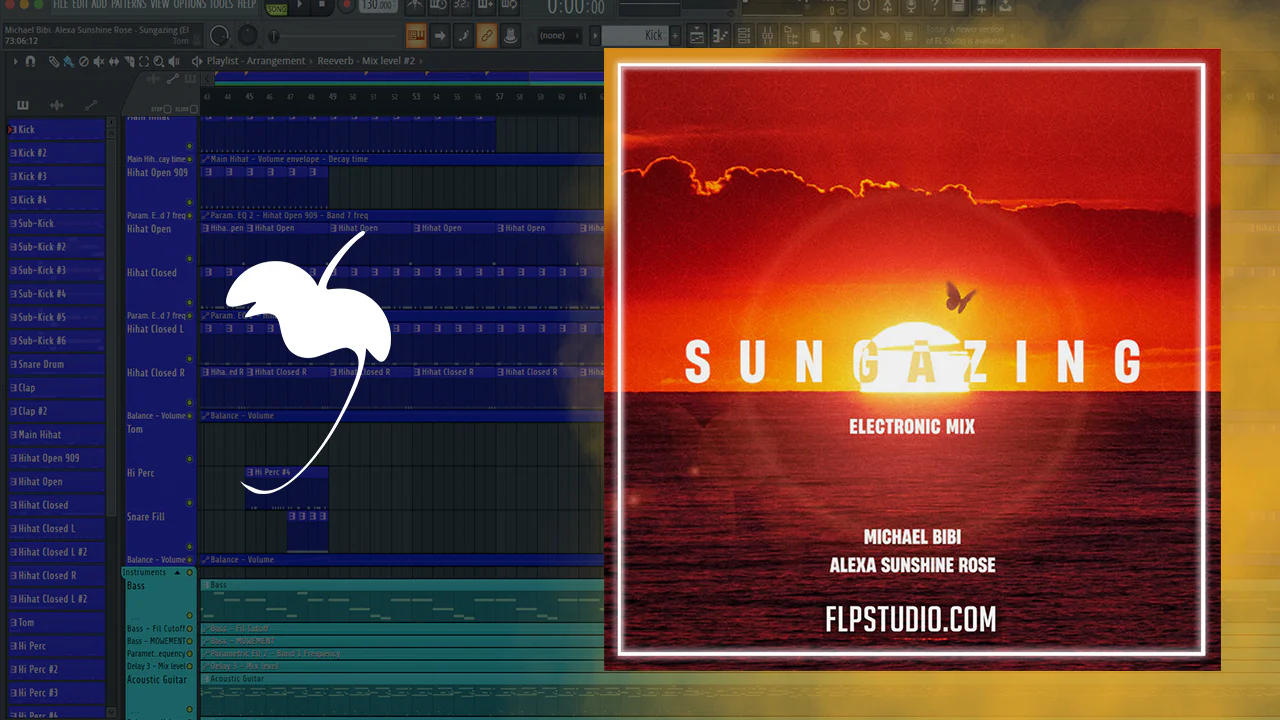The height and width of the screenshot is (720, 1280).
Task: Select the Slip tool in playlist toolbar
Action: point(114,61)
